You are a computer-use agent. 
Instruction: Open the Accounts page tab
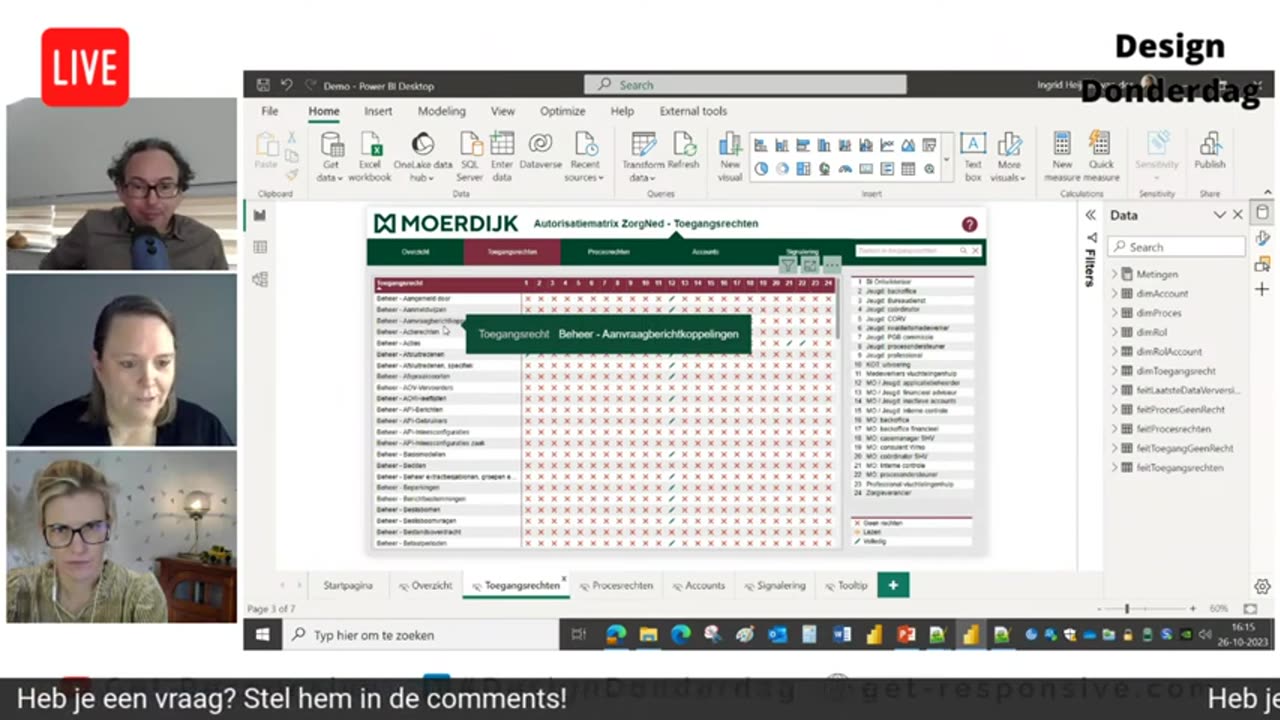point(698,585)
